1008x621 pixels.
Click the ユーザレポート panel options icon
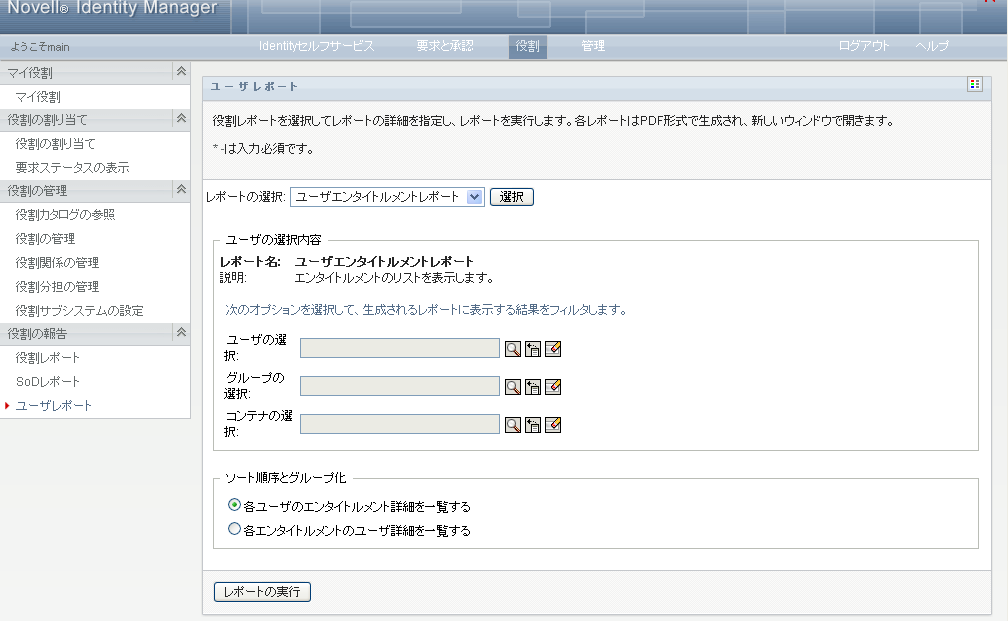tap(974, 85)
